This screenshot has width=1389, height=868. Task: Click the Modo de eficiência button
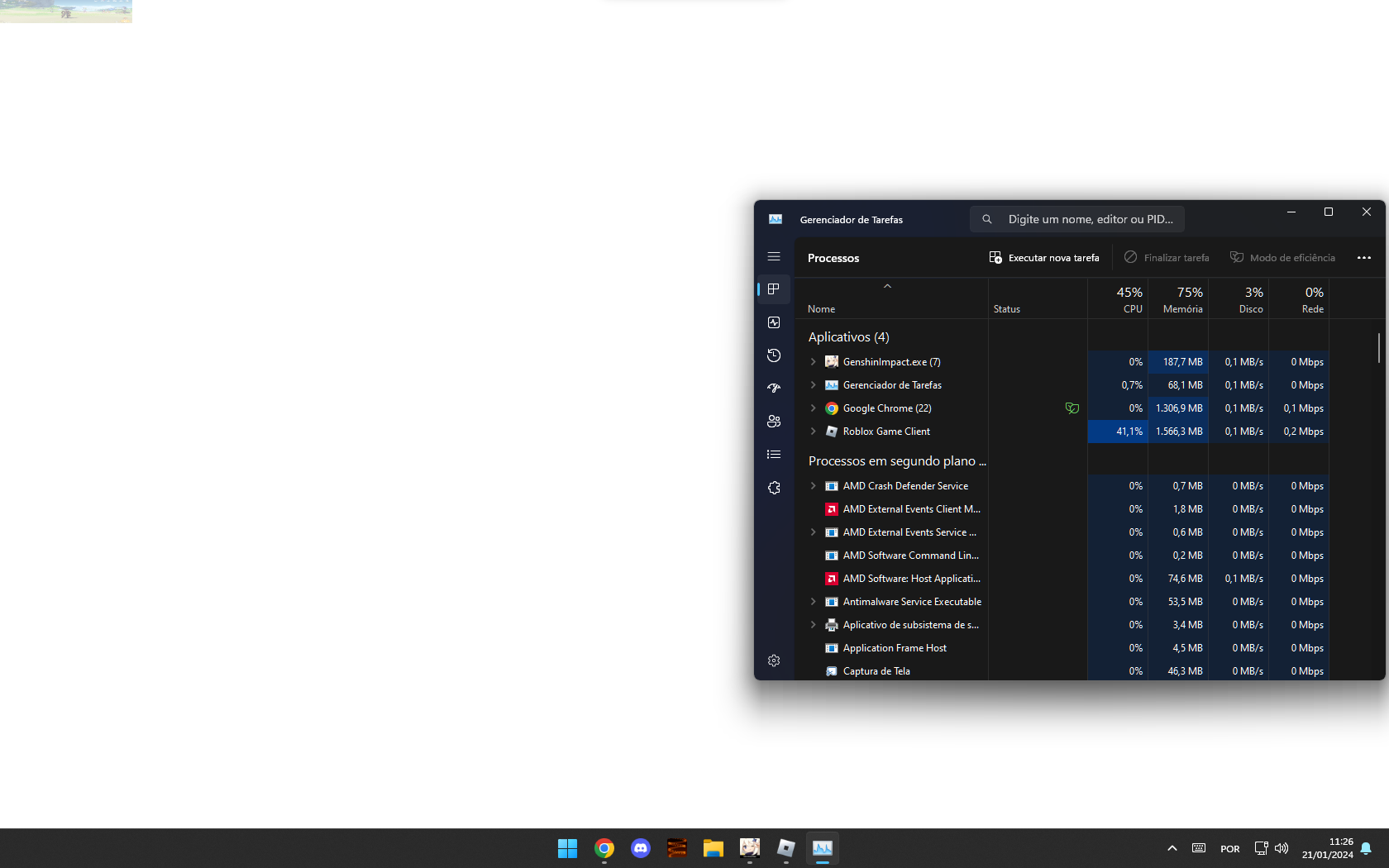pyautogui.click(x=1282, y=258)
